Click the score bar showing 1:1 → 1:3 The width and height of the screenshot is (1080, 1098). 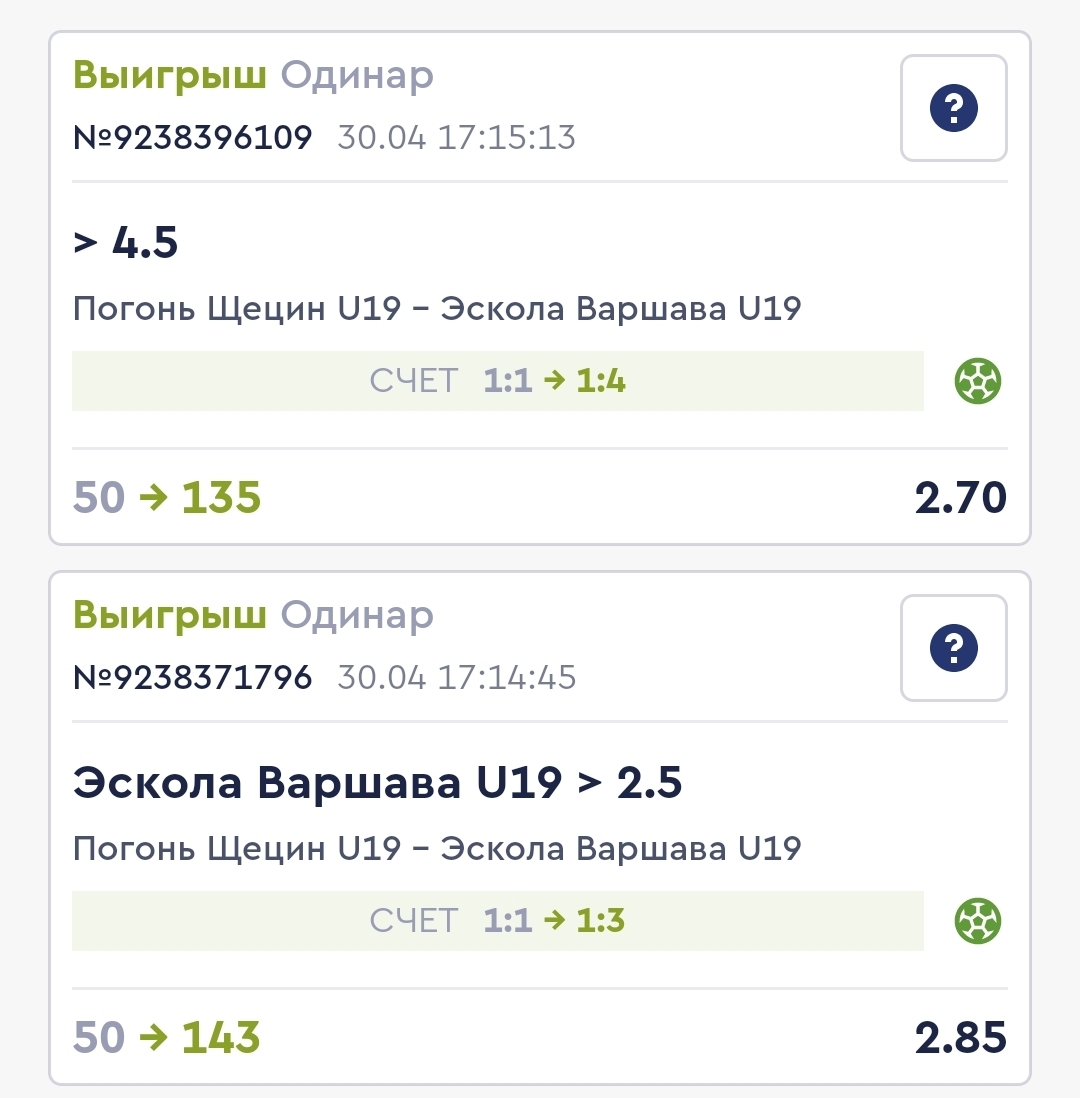pos(498,921)
